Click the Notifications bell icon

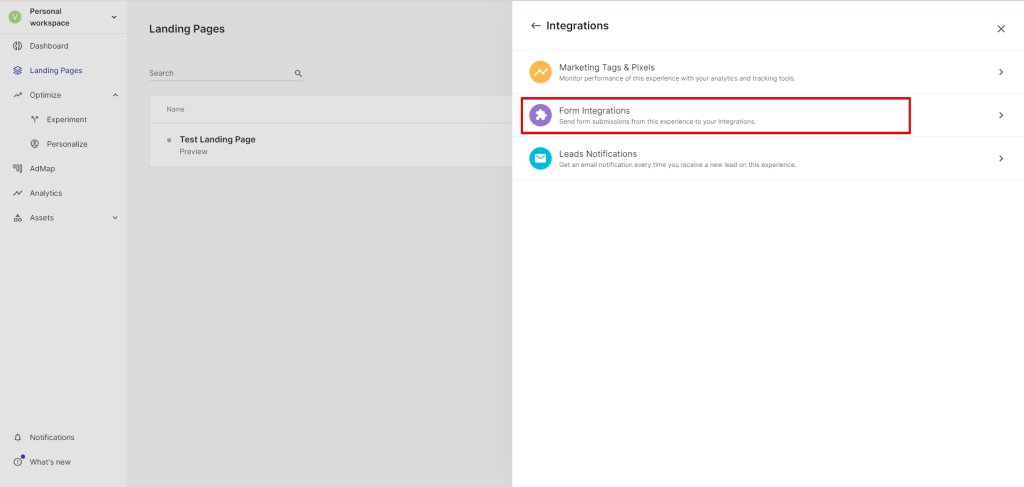pos(18,438)
